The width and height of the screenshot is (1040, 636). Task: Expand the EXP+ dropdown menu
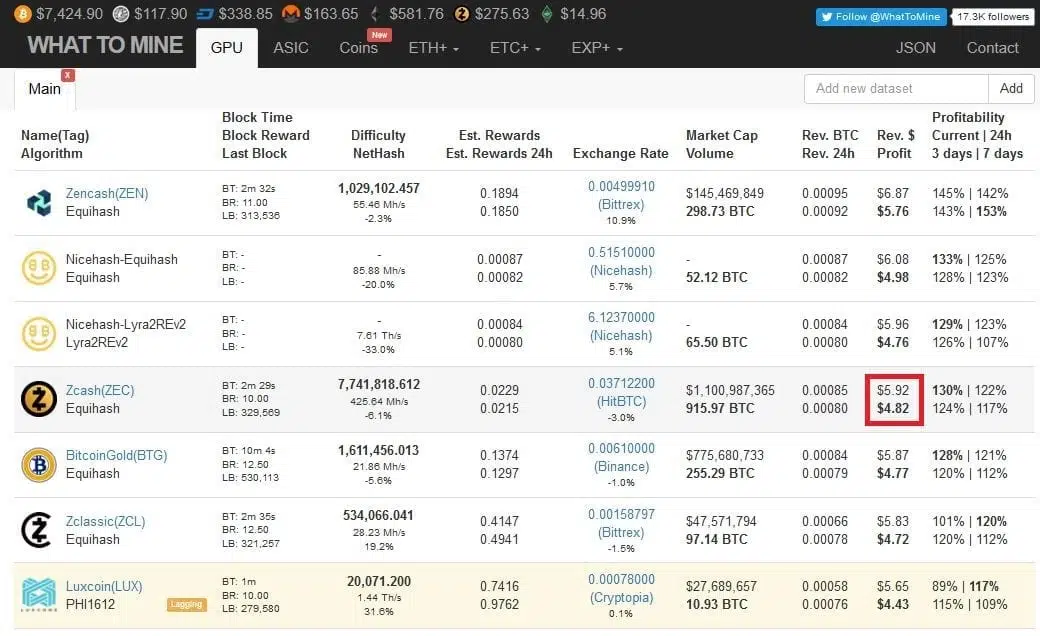pyautogui.click(x=597, y=48)
